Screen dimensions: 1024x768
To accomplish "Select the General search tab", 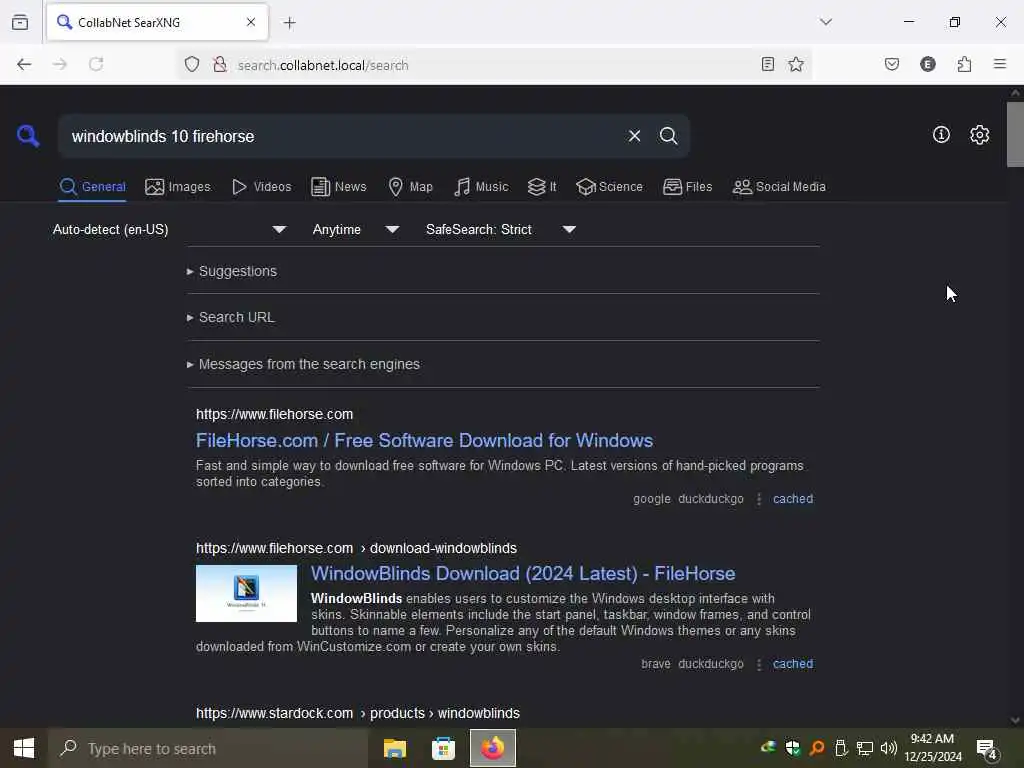I will (x=93, y=187).
